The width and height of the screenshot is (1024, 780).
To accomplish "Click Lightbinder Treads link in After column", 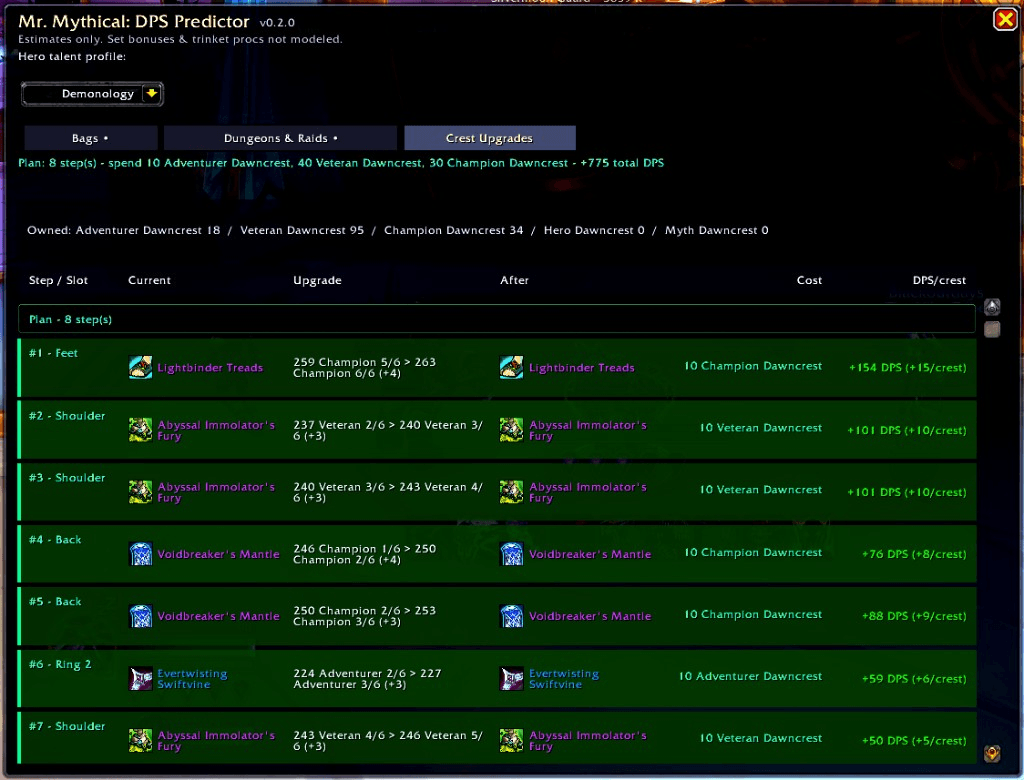I will click(x=582, y=368).
